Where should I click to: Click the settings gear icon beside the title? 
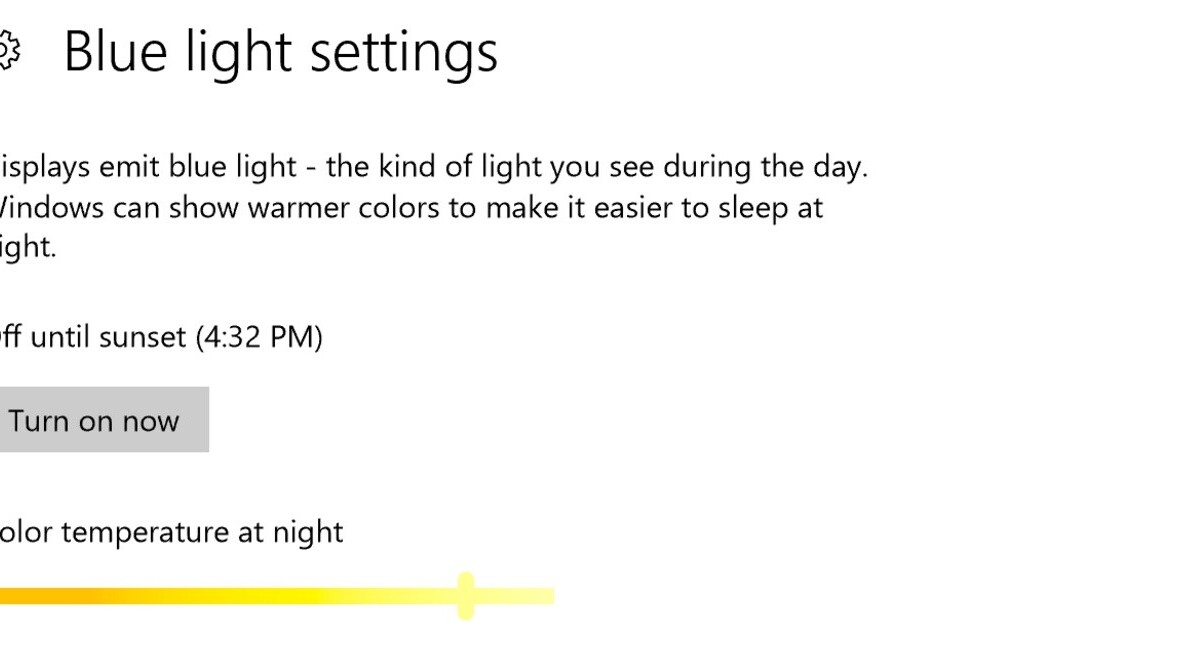tap(8, 50)
